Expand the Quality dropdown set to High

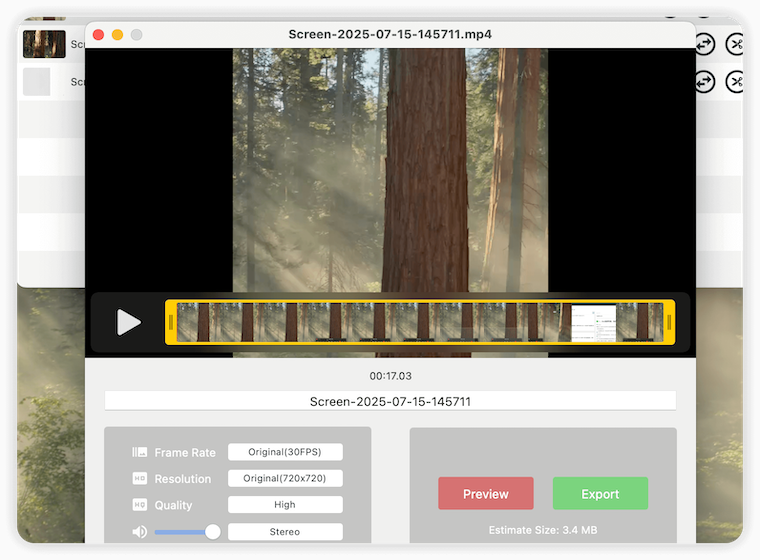(x=285, y=505)
